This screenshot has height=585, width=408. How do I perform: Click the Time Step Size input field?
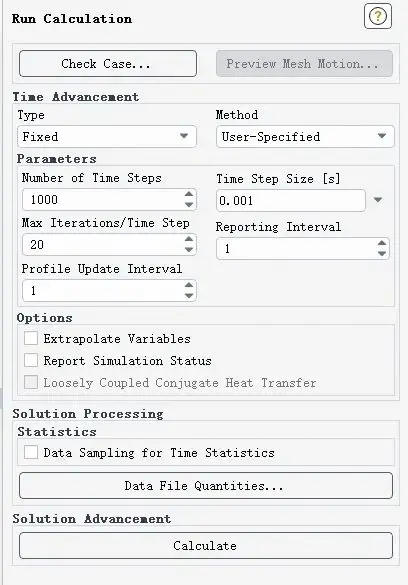(291, 200)
